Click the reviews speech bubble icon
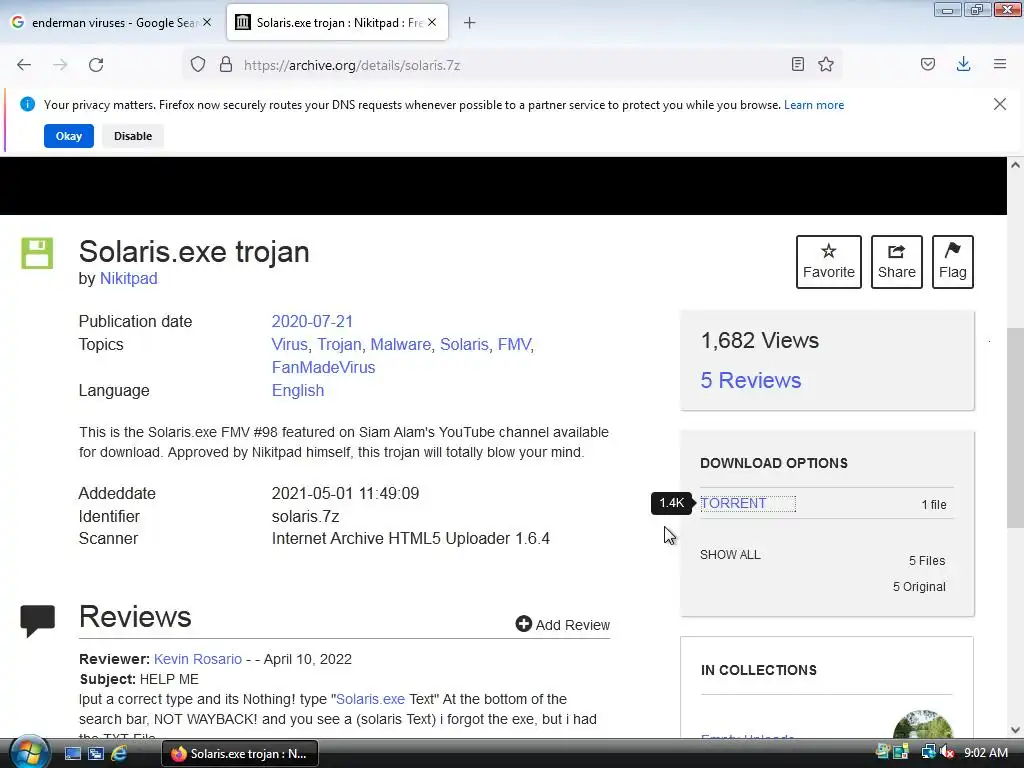The width and height of the screenshot is (1024, 768). point(37,620)
